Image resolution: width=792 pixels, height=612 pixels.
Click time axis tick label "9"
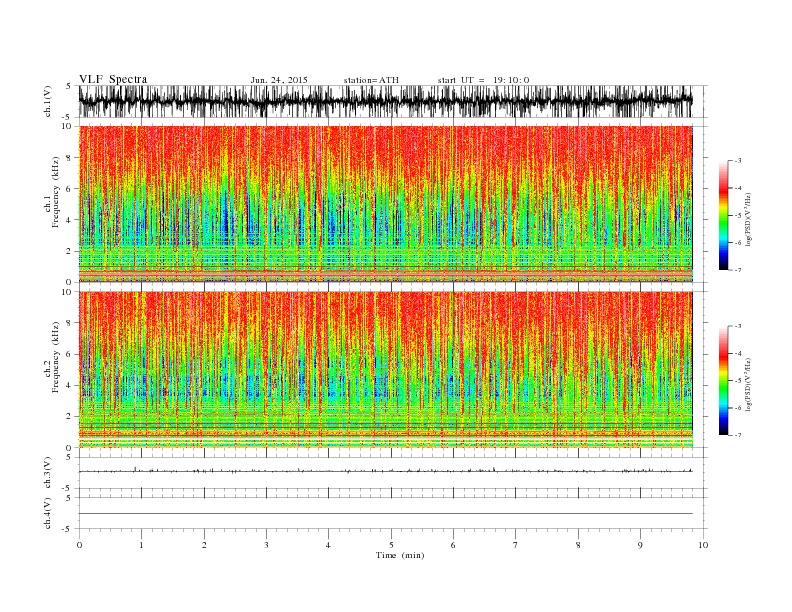coord(640,545)
